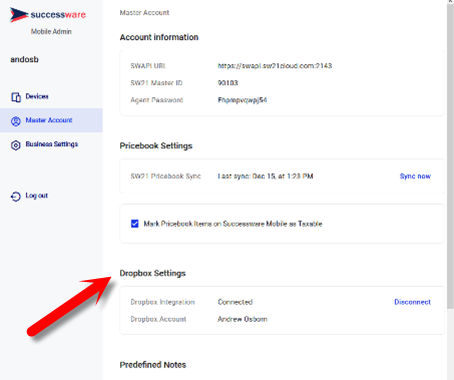Viewport: 454px width, 380px height.
Task: Click the Mobile Admin label
Action: click(x=51, y=31)
